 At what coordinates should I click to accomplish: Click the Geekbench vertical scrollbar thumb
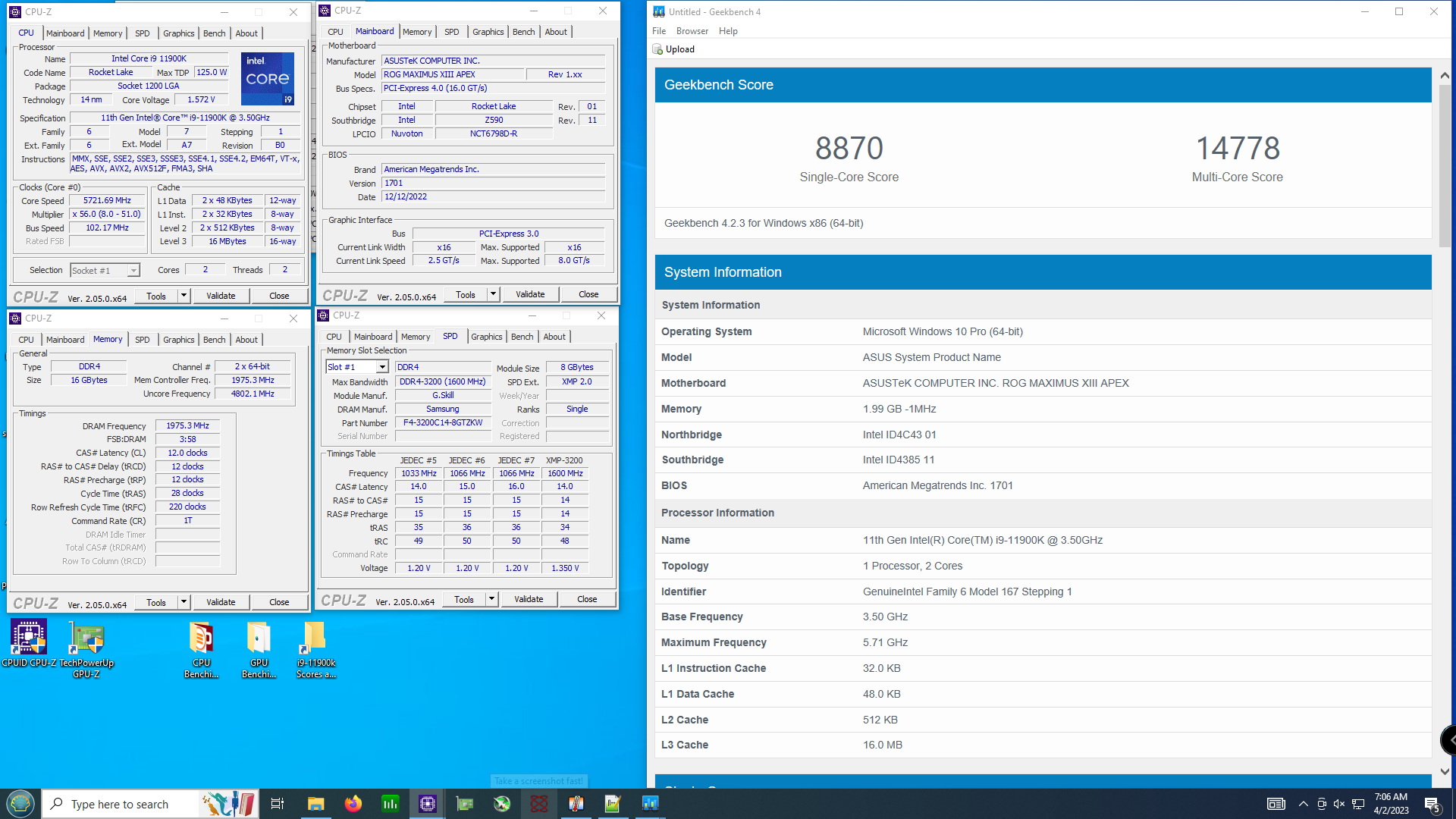pos(1444,165)
